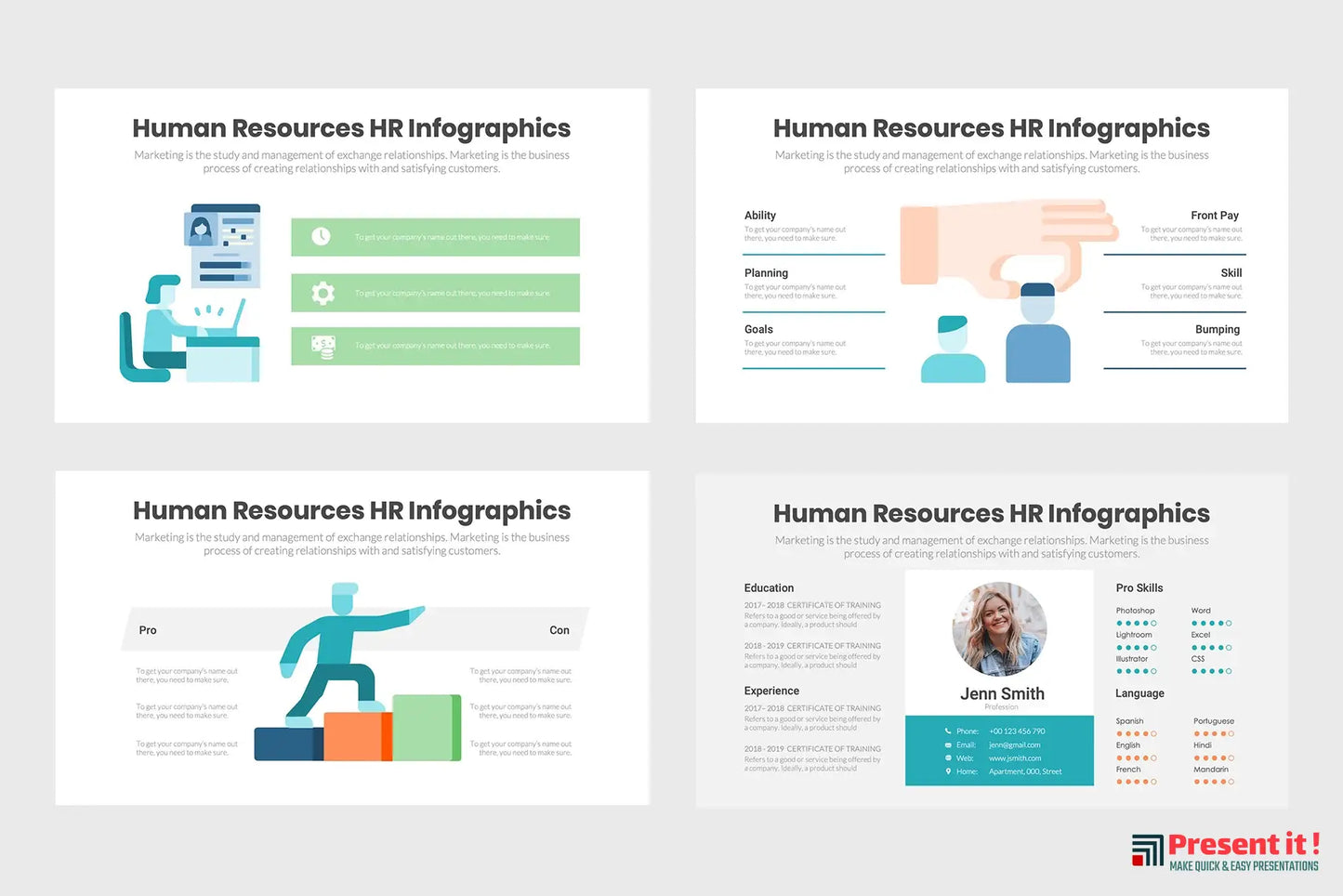Screen dimensions: 1343x896
Task: Click the globe icon next to Web
Action: (948, 758)
